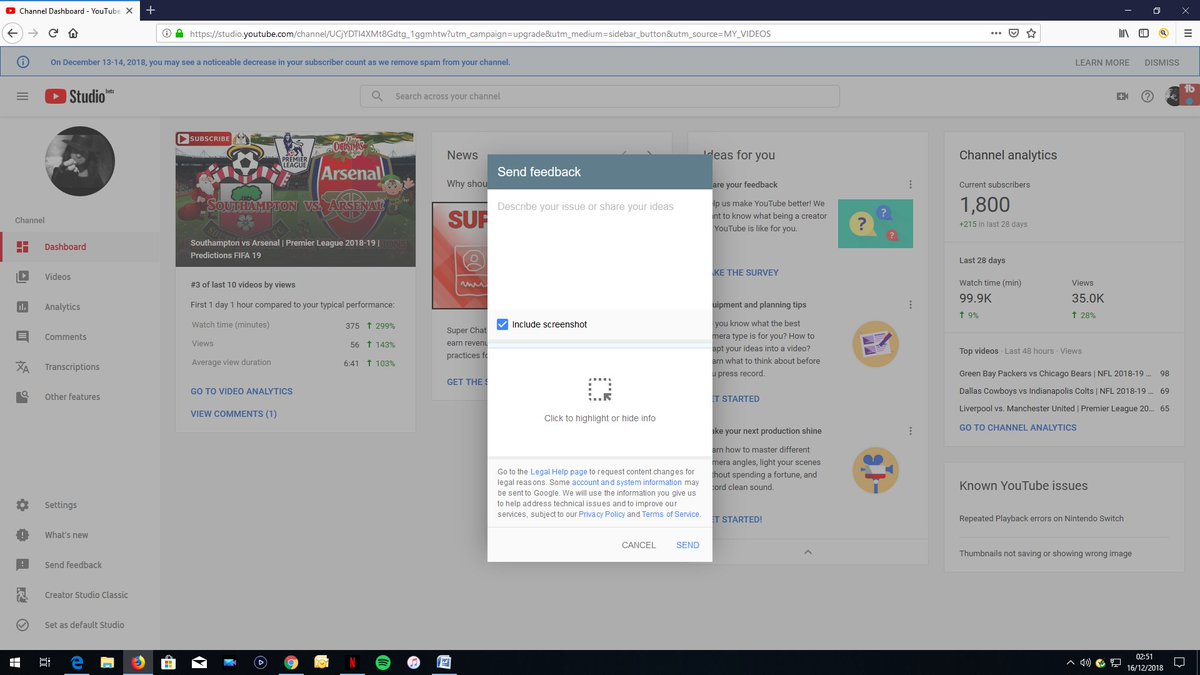Open Spotify from the Windows taskbar

tap(383, 662)
